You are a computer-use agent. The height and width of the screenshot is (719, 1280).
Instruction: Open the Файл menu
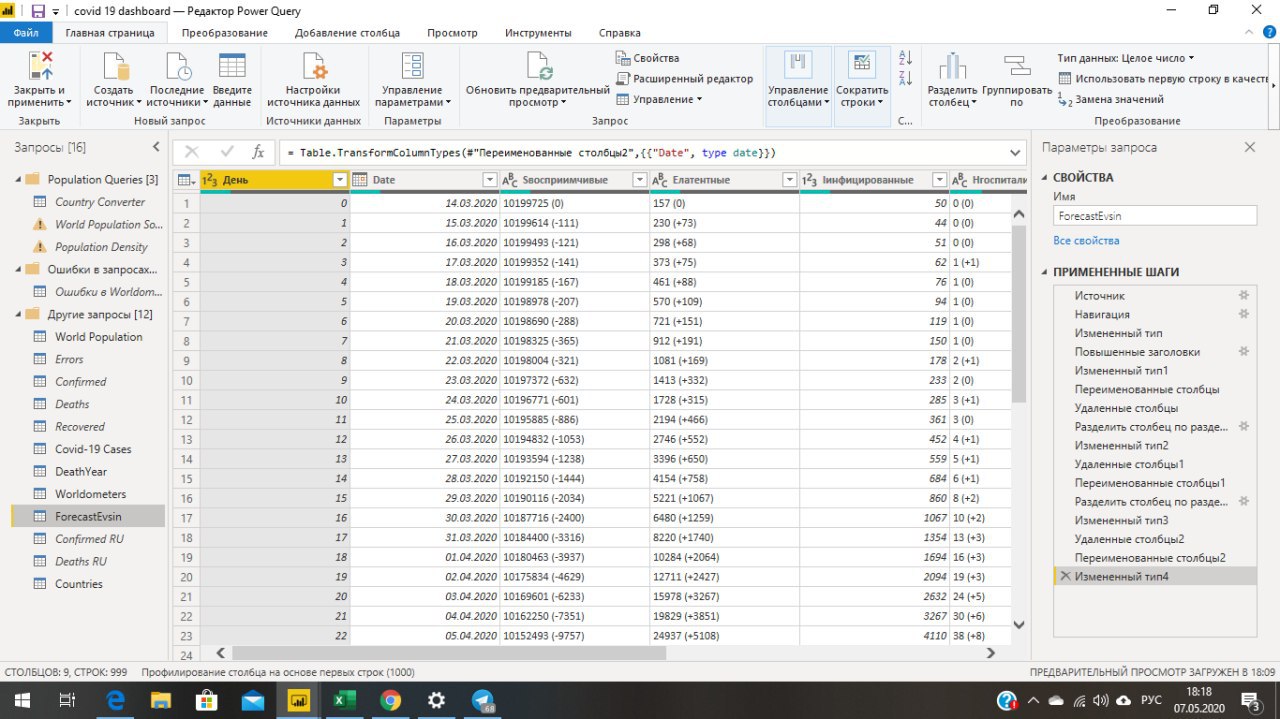[26, 33]
